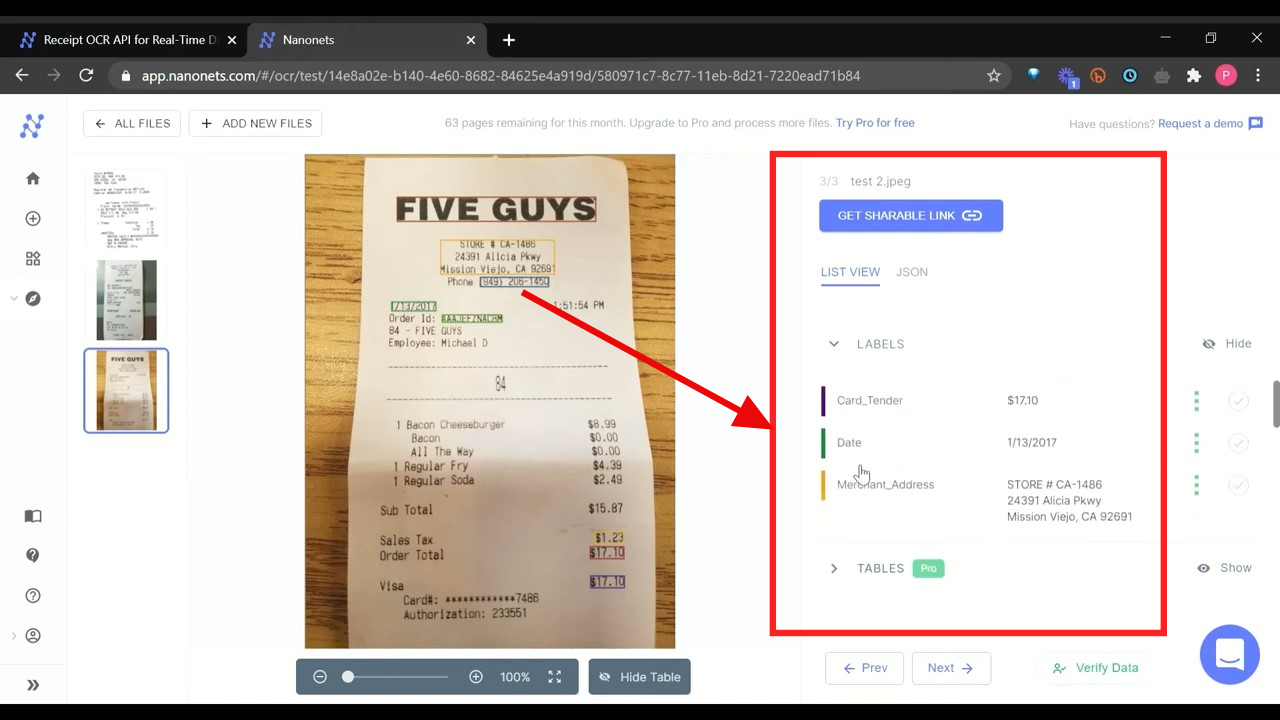The width and height of the screenshot is (1280, 720).
Task: Open the chat support bubble icon
Action: pos(1229,655)
